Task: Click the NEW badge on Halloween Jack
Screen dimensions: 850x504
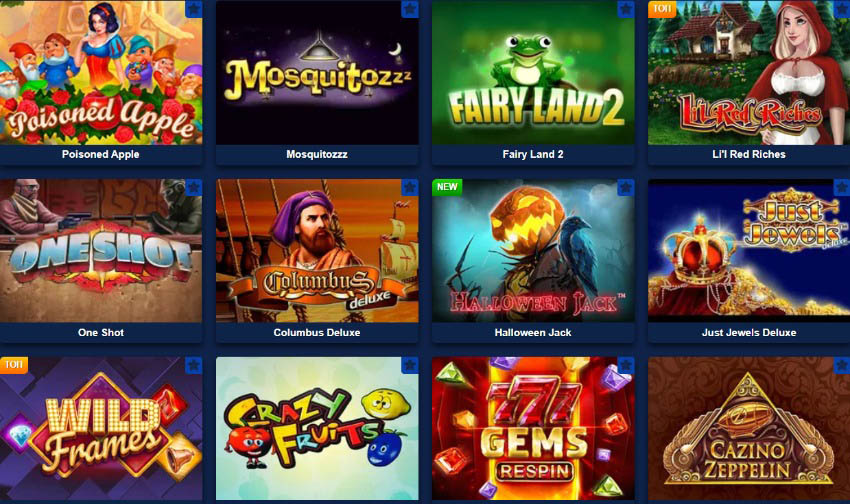Action: tap(447, 187)
